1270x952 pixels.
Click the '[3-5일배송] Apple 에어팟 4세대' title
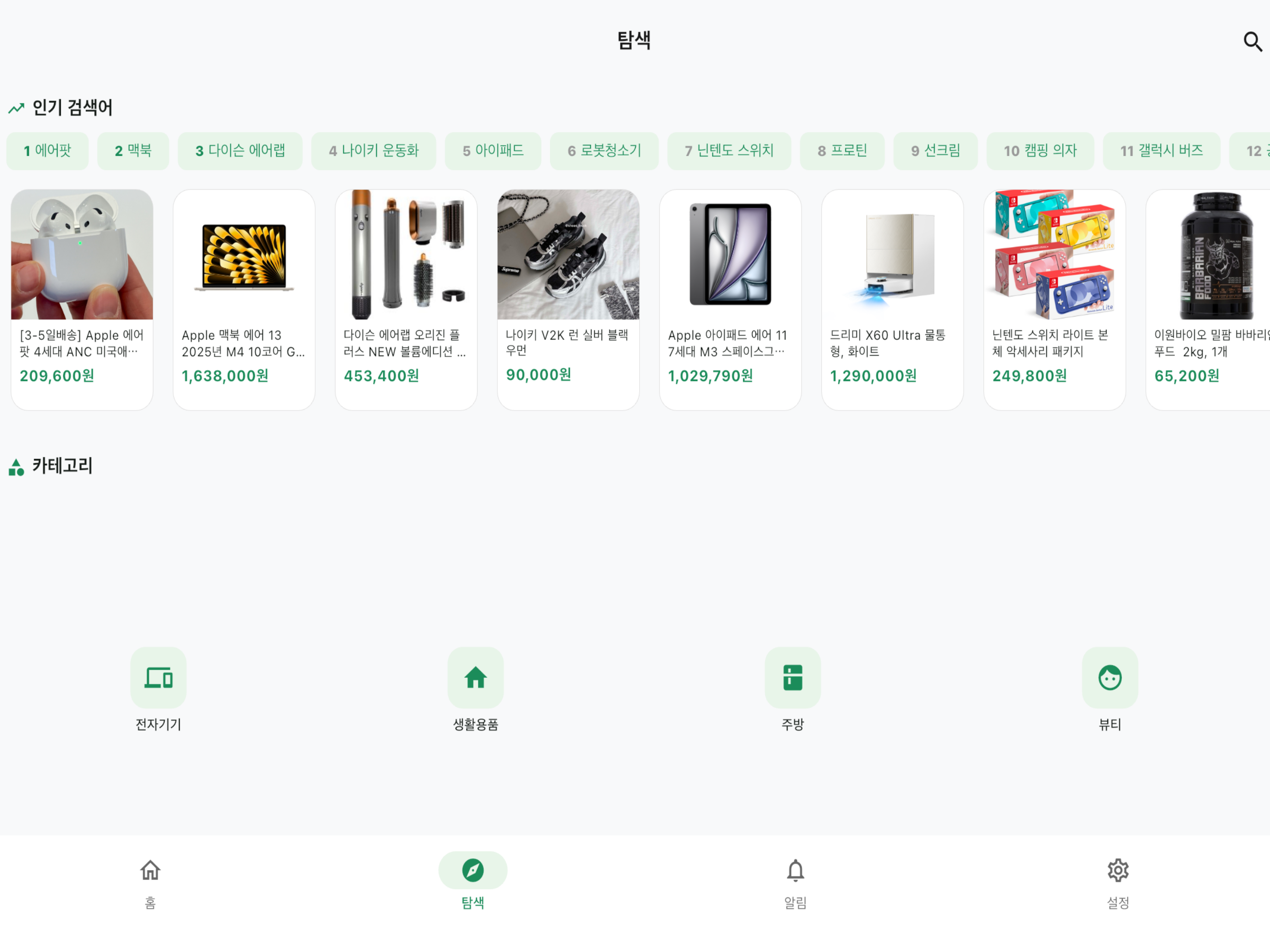(x=82, y=343)
